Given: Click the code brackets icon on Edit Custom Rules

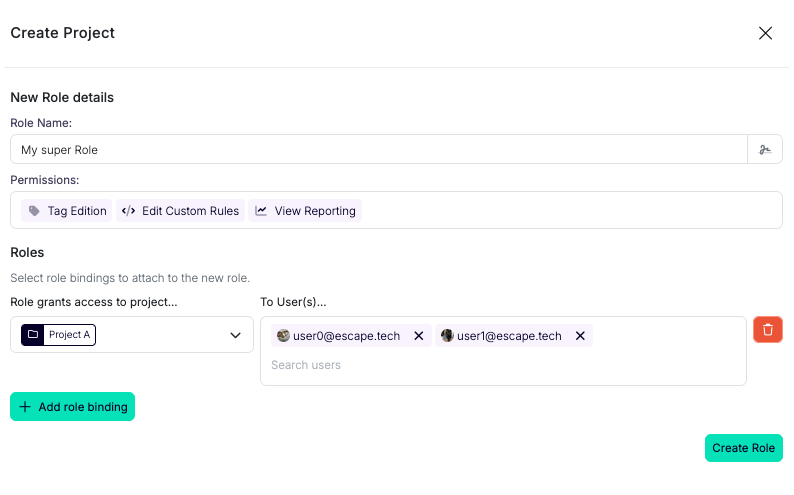Looking at the screenshot, I should 128,211.
